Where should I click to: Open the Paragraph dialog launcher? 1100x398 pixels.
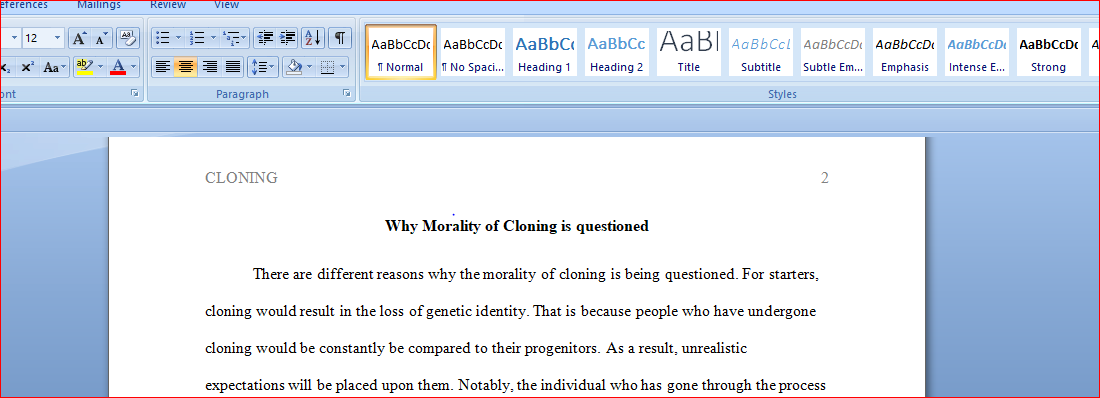click(x=347, y=93)
